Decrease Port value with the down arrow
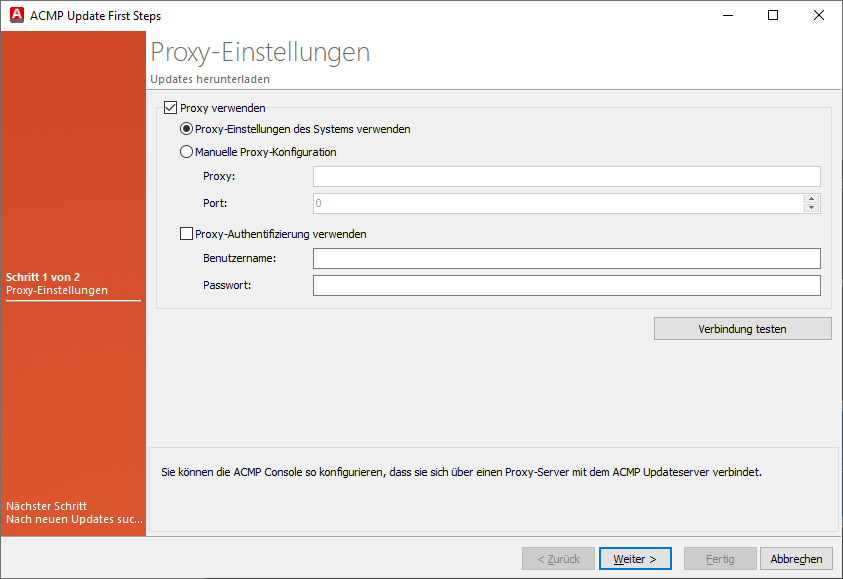The image size is (843, 579). [811, 209]
